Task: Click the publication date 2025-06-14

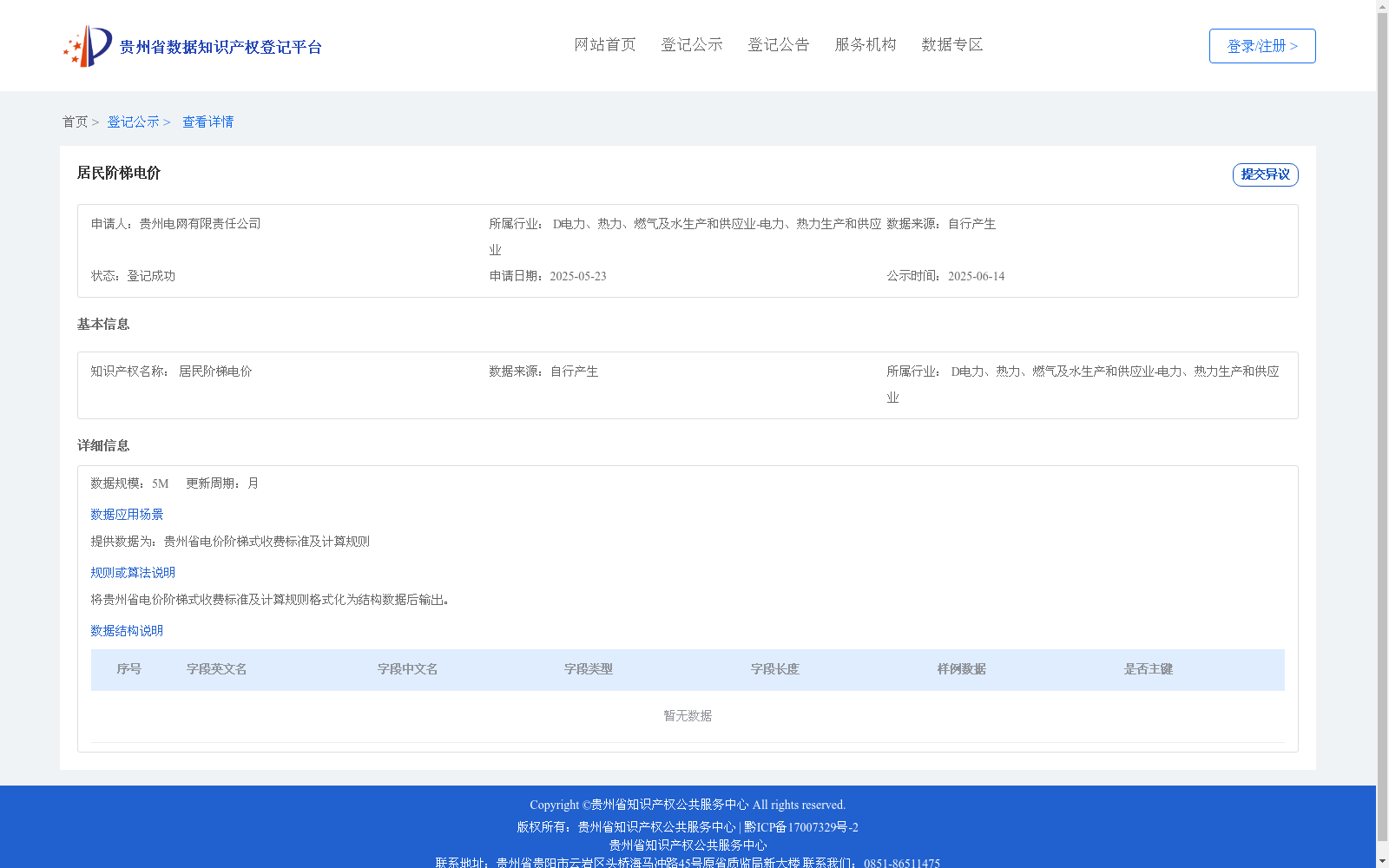Action: click(977, 276)
